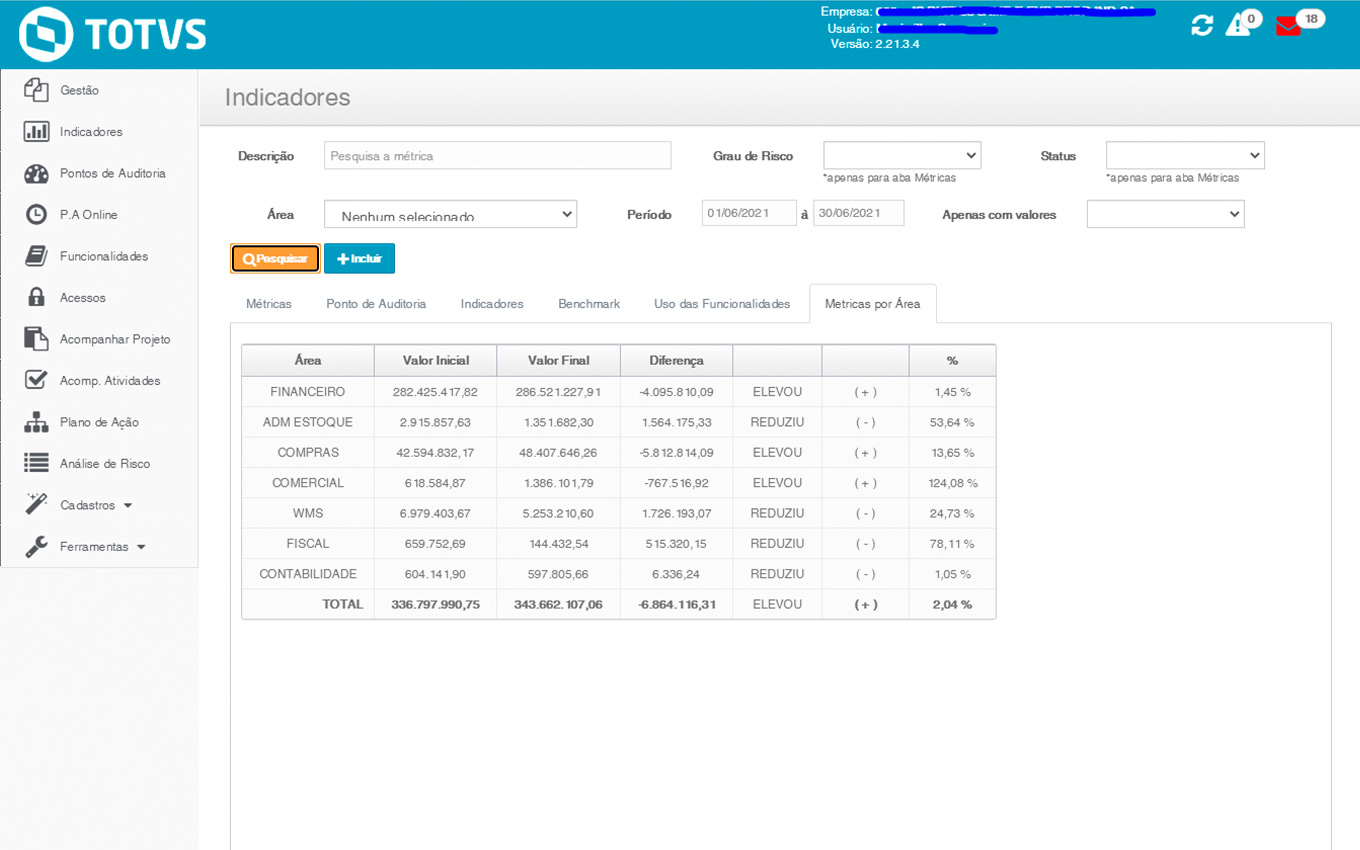Click the Plano de Ação hierarchy icon
Screen dimensions: 1360x850
tap(36, 423)
